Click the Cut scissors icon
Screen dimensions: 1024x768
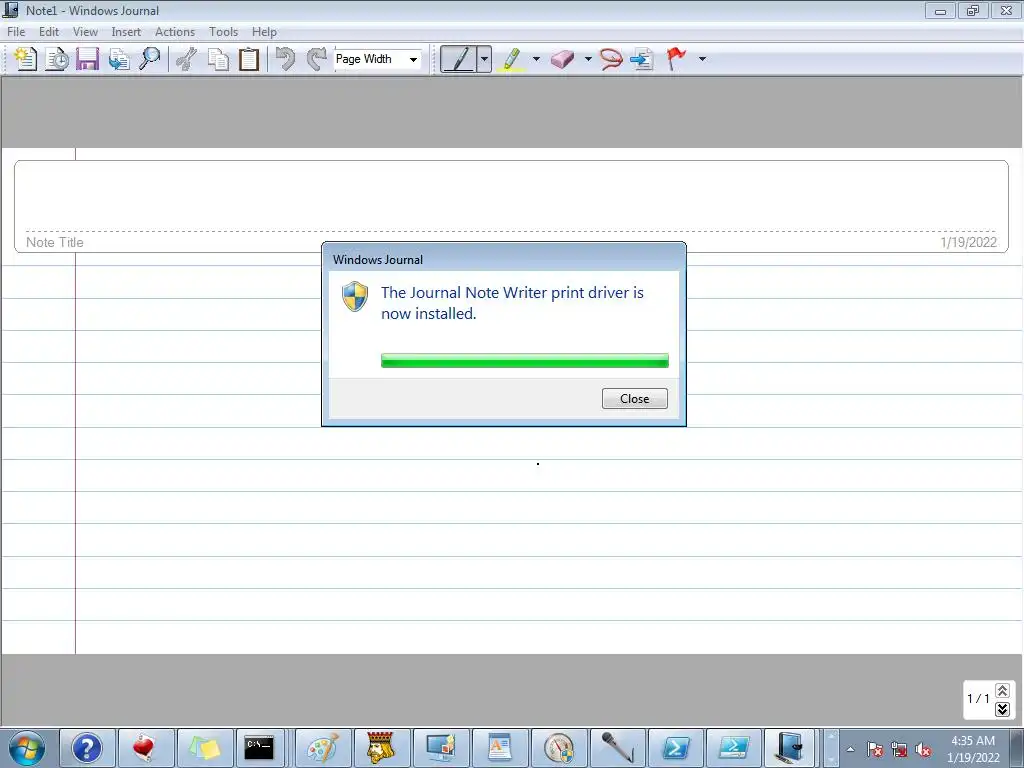click(187, 59)
